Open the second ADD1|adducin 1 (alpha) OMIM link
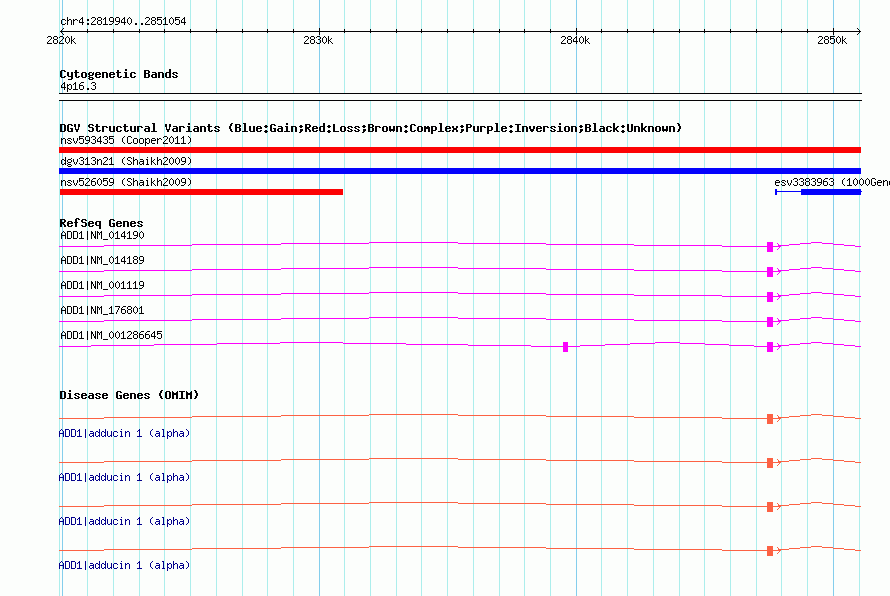This screenshot has height=596, width=890. 124,477
